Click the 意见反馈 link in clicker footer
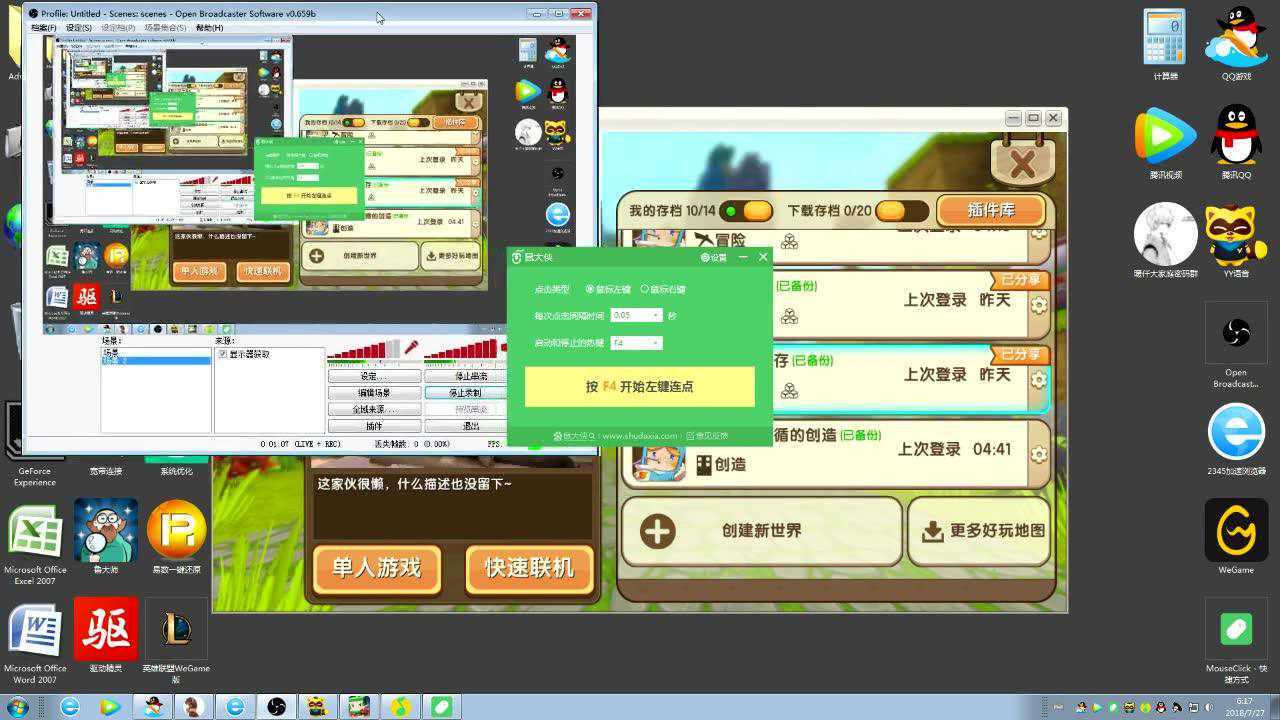Image resolution: width=1280 pixels, height=720 pixels. coord(709,436)
